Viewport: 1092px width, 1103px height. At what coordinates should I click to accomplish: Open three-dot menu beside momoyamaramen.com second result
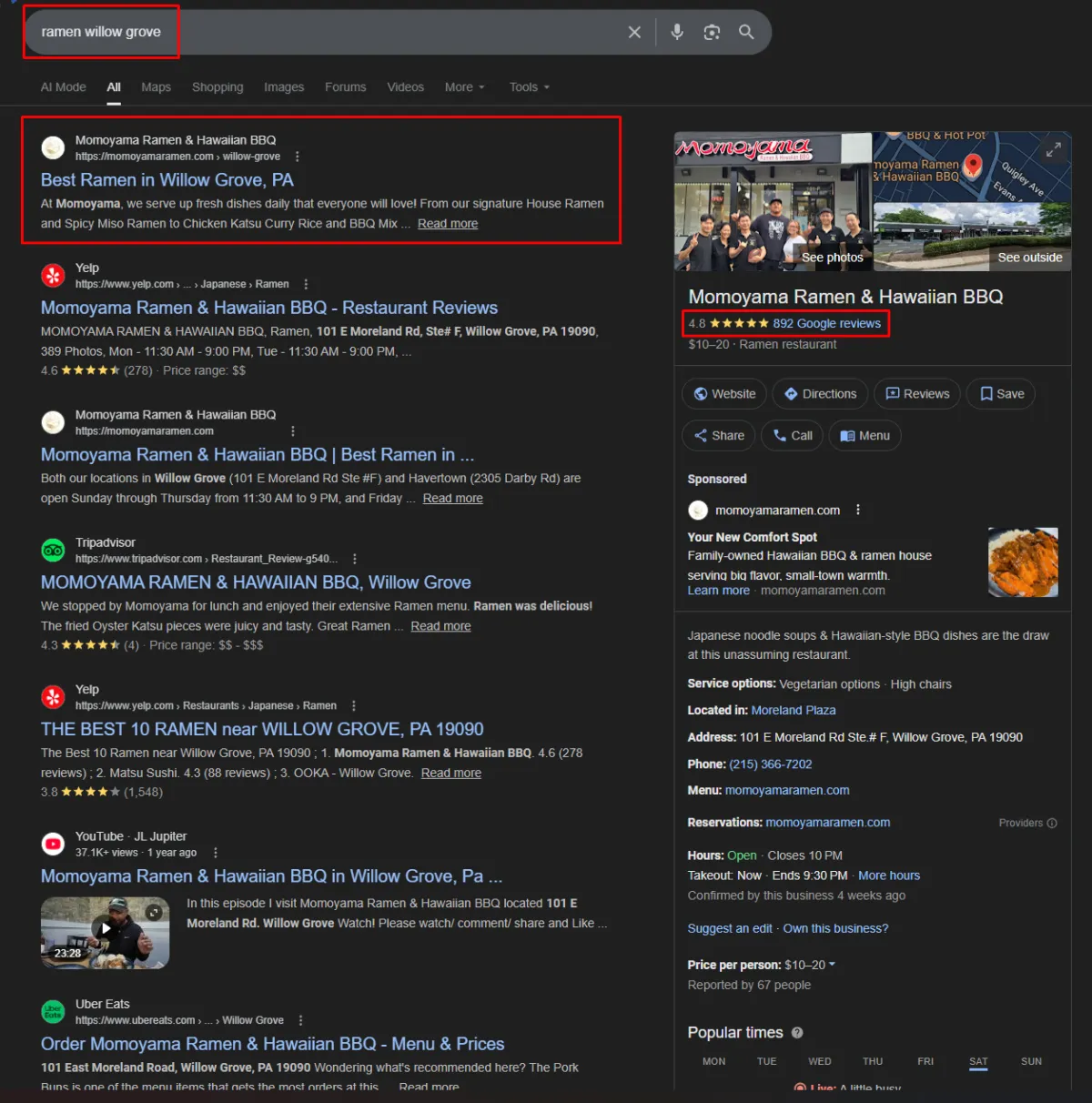tap(292, 431)
